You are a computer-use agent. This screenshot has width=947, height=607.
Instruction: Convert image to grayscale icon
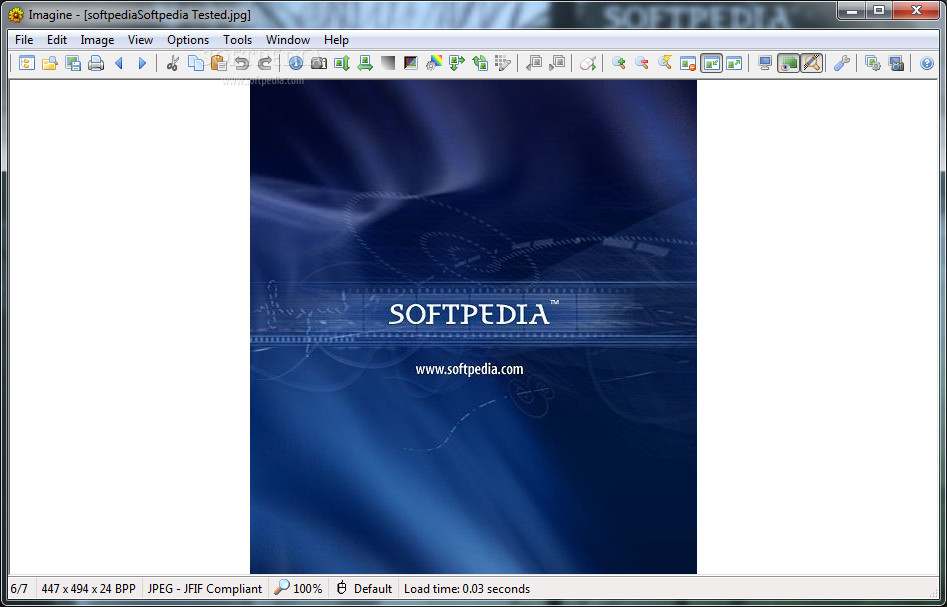coord(388,63)
